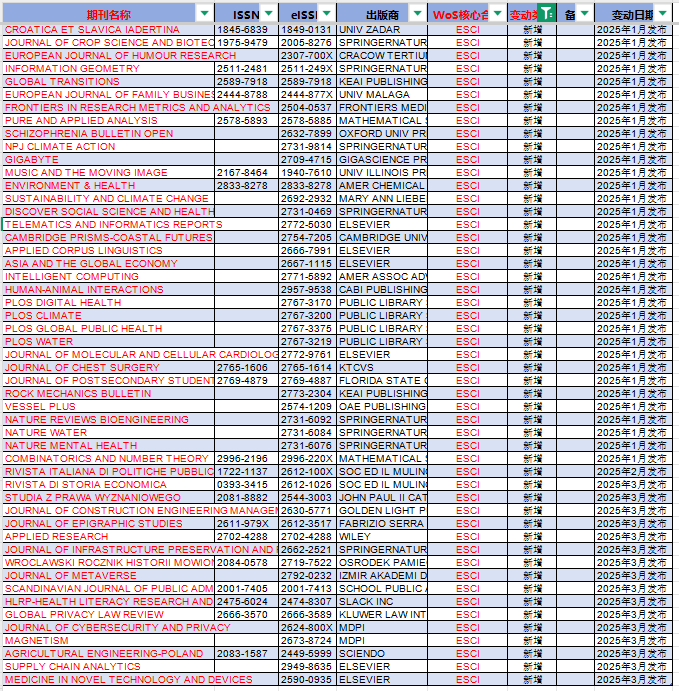This screenshot has width=679, height=691.
Task: Select ISSN cell 2511-2481
Action: [x=246, y=69]
